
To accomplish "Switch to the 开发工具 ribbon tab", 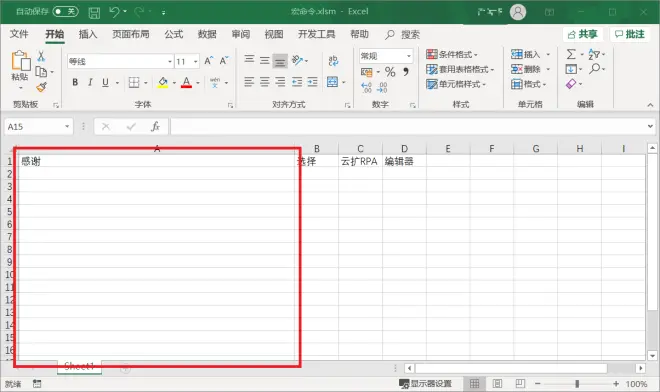I will (x=317, y=34).
